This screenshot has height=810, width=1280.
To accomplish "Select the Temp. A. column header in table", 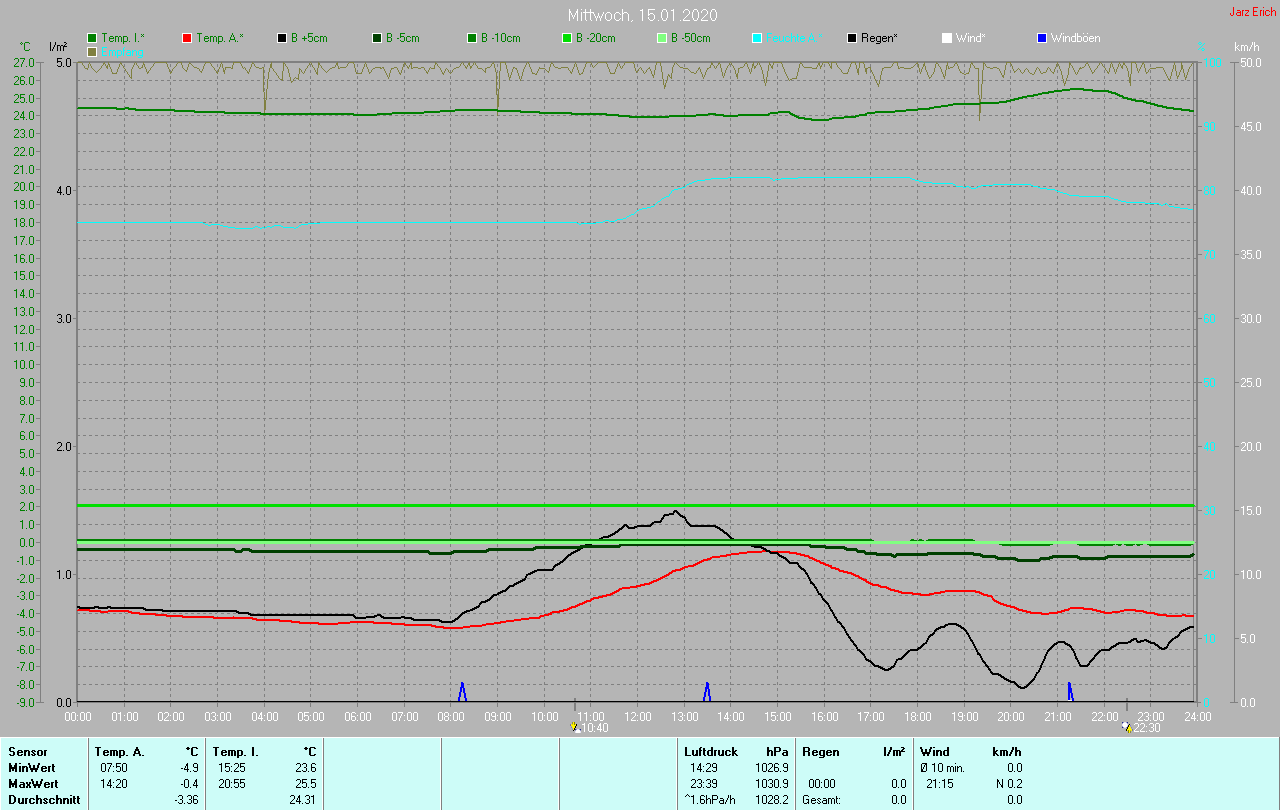I will pyautogui.click(x=119, y=751).
